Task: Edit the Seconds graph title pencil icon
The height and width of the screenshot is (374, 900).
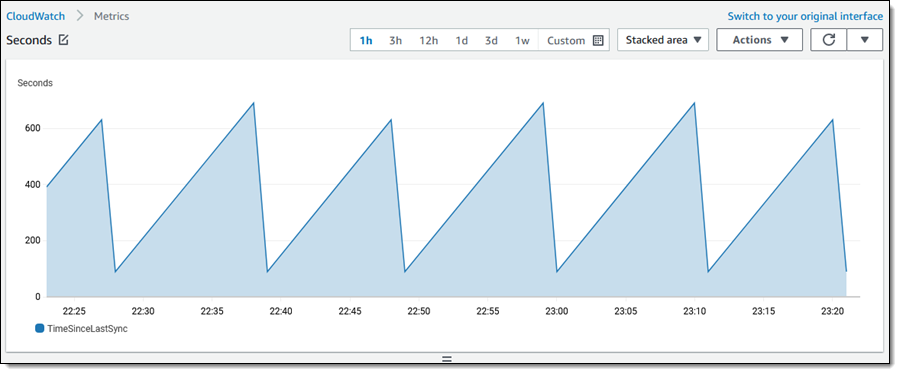Action: (x=64, y=40)
